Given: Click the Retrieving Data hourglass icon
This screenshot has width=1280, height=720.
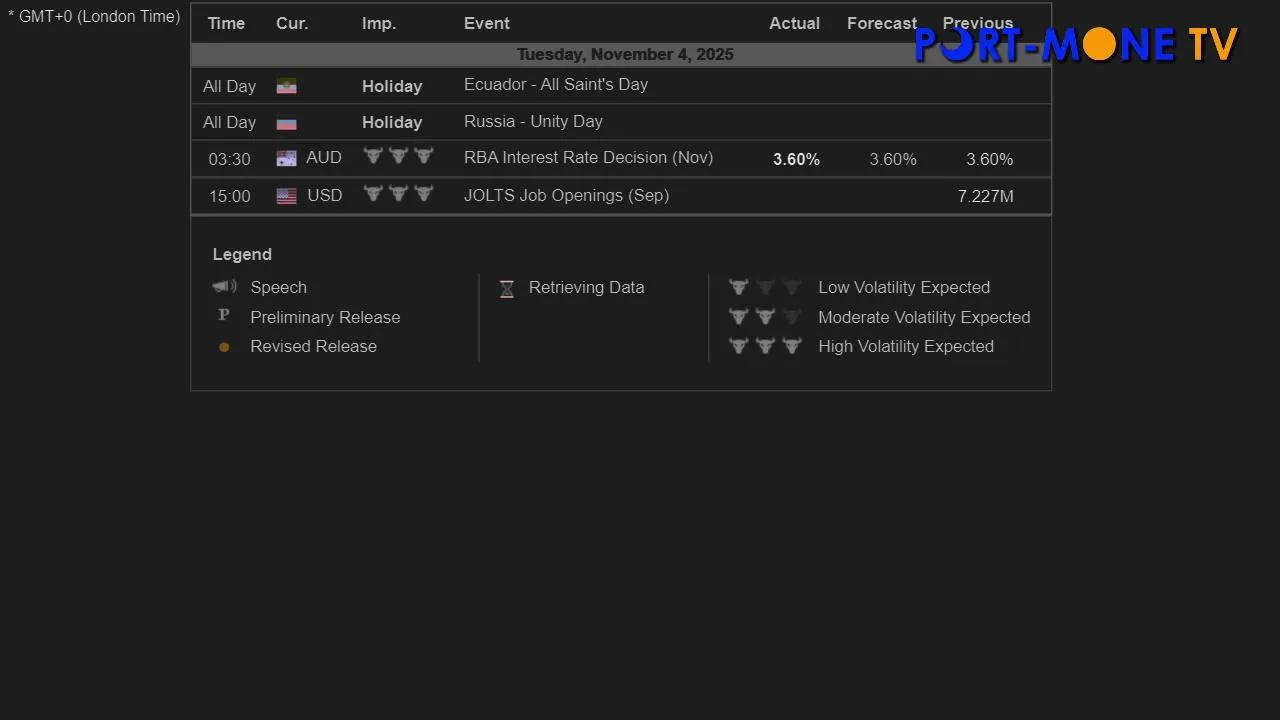Looking at the screenshot, I should (507, 289).
